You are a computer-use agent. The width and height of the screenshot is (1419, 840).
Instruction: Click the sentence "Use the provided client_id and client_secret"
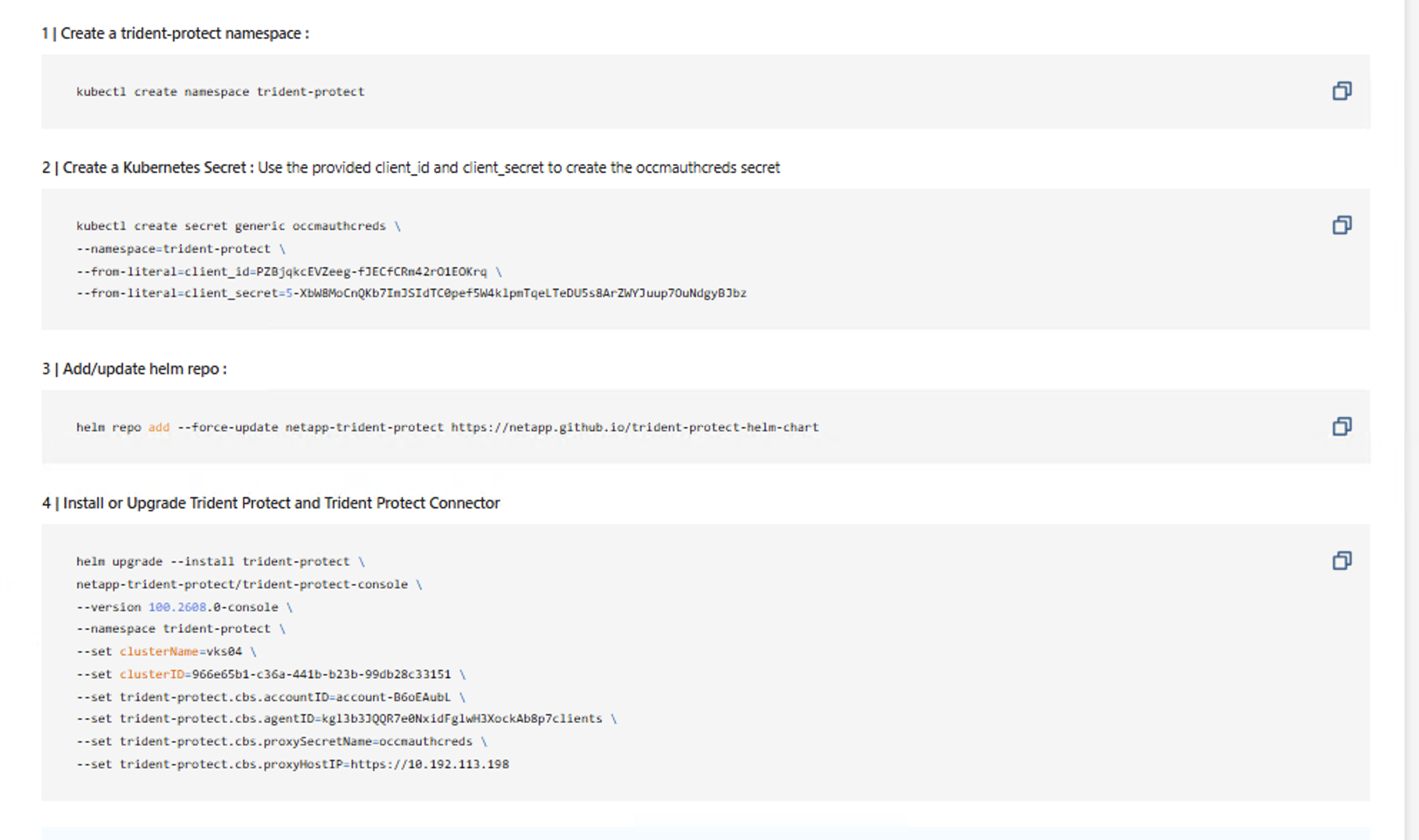point(401,168)
